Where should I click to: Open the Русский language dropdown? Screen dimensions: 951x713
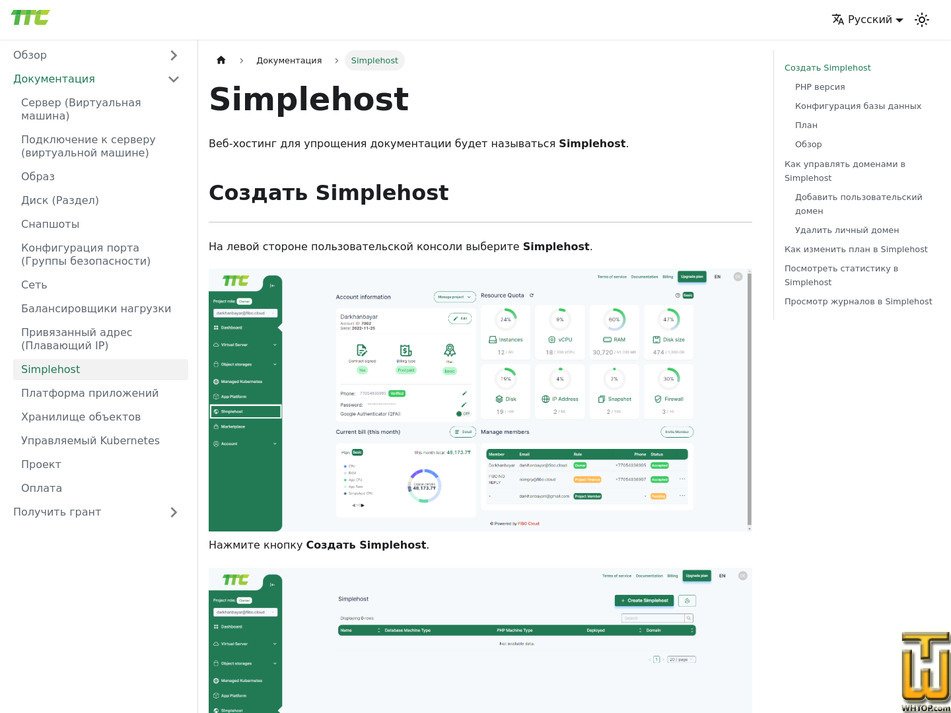pyautogui.click(x=867, y=20)
